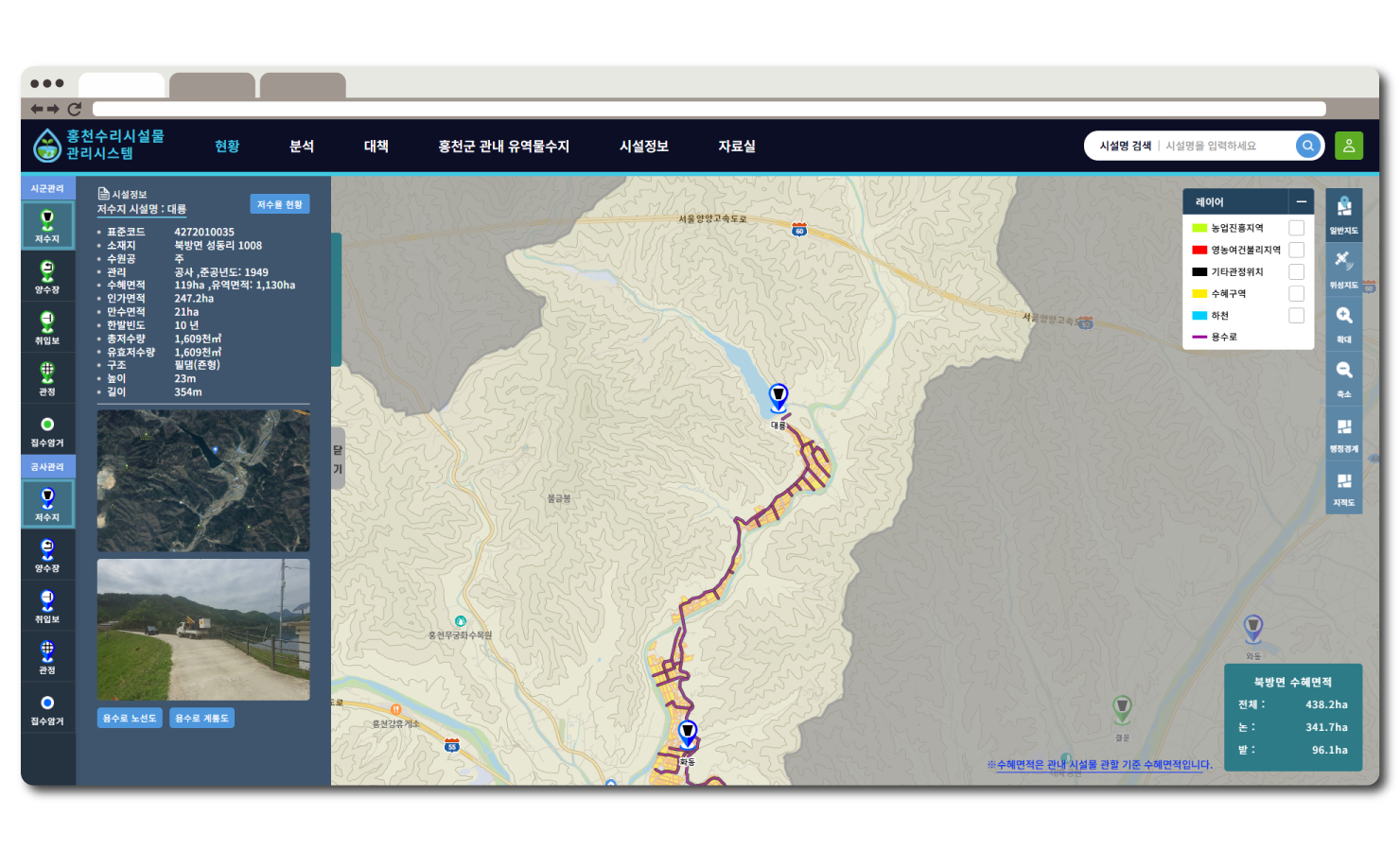Select 관정 icon under 공사관리 section
This screenshot has height=851, width=1400.
(x=47, y=656)
